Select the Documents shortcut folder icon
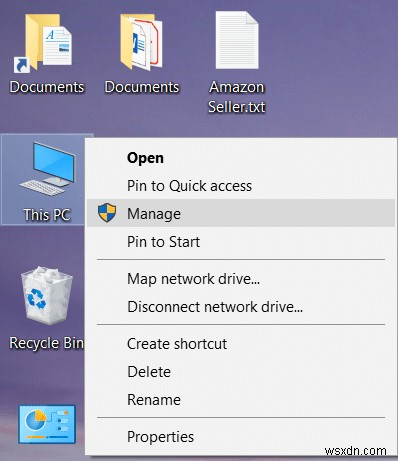This screenshot has width=398, height=461. (x=43, y=43)
